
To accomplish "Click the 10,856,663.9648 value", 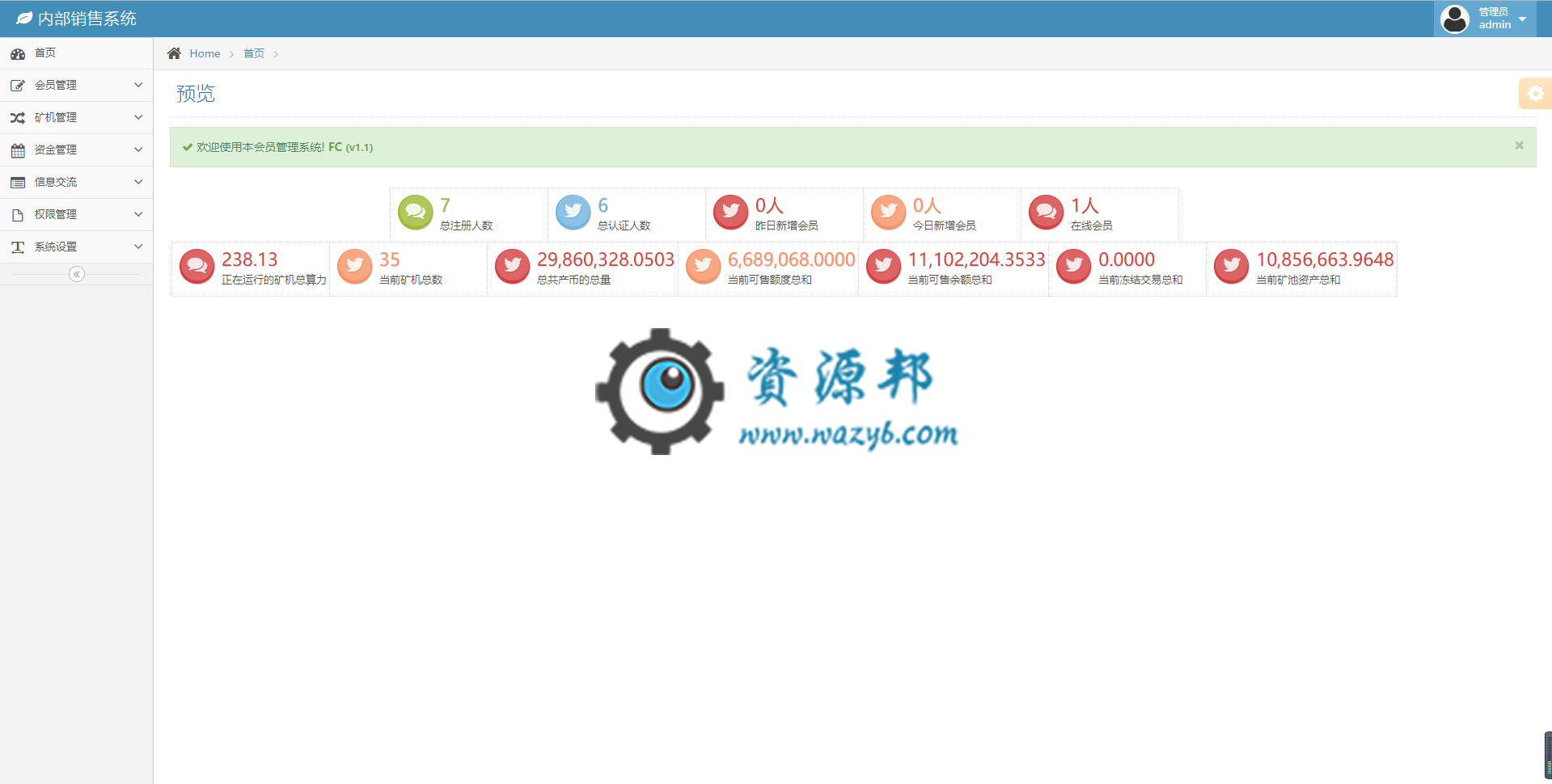I will [1325, 259].
